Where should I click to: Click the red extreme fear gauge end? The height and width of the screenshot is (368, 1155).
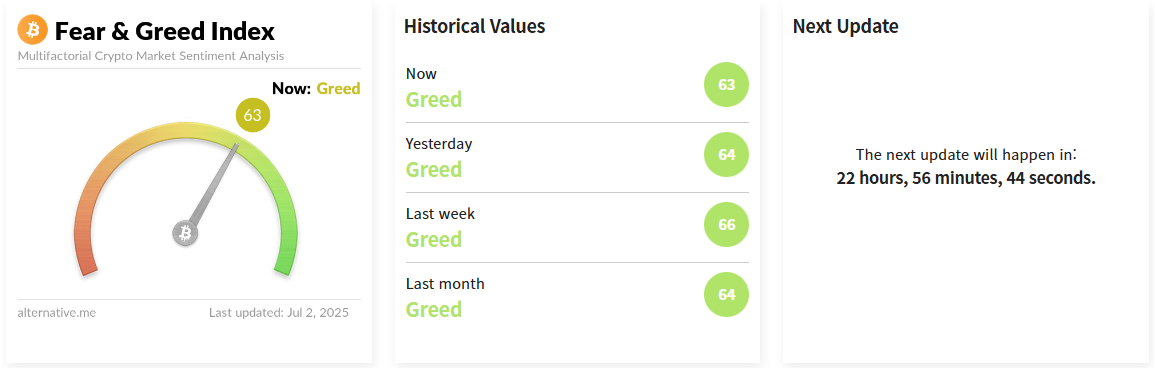click(86, 259)
